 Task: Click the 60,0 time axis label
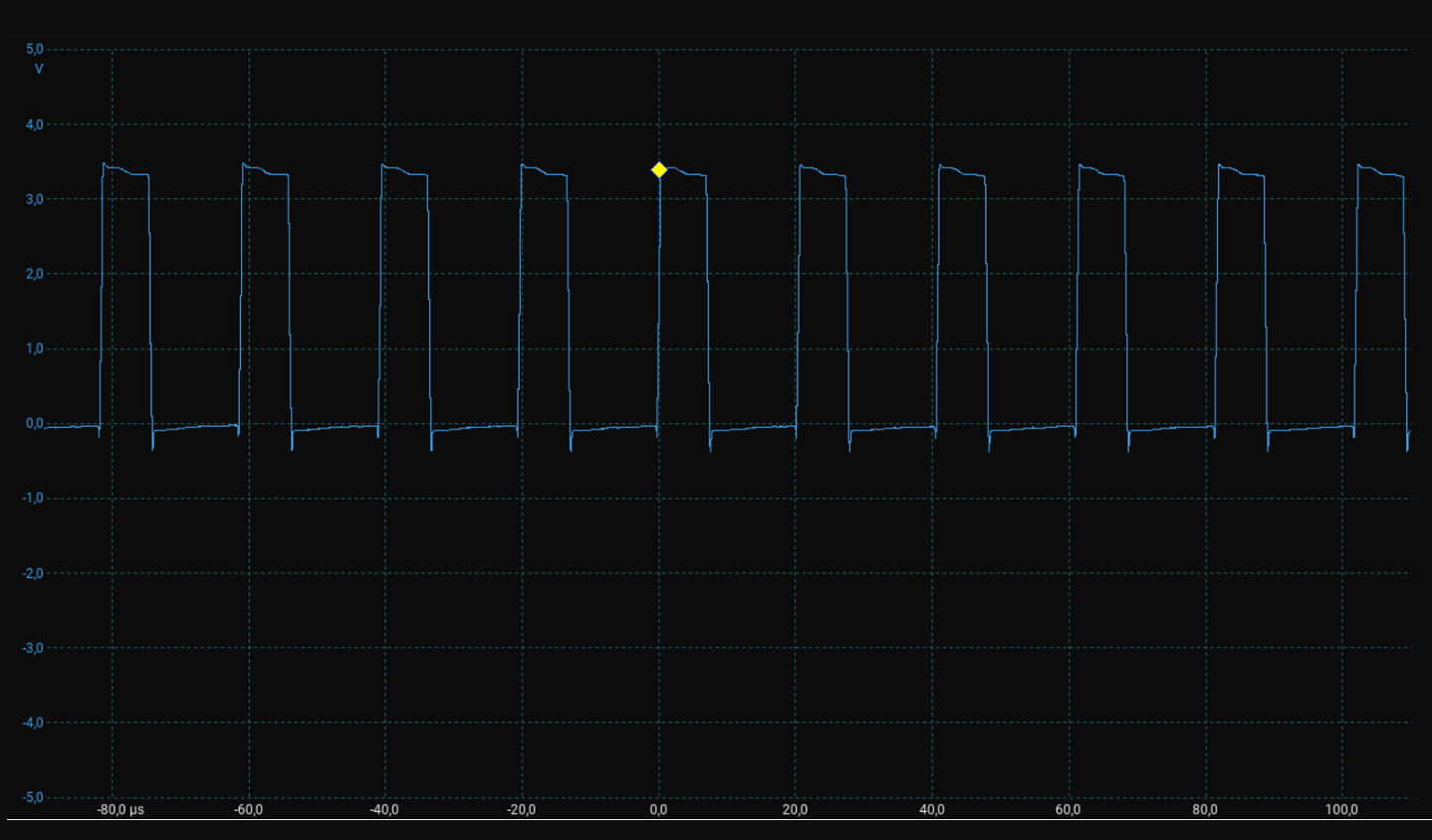1068,809
